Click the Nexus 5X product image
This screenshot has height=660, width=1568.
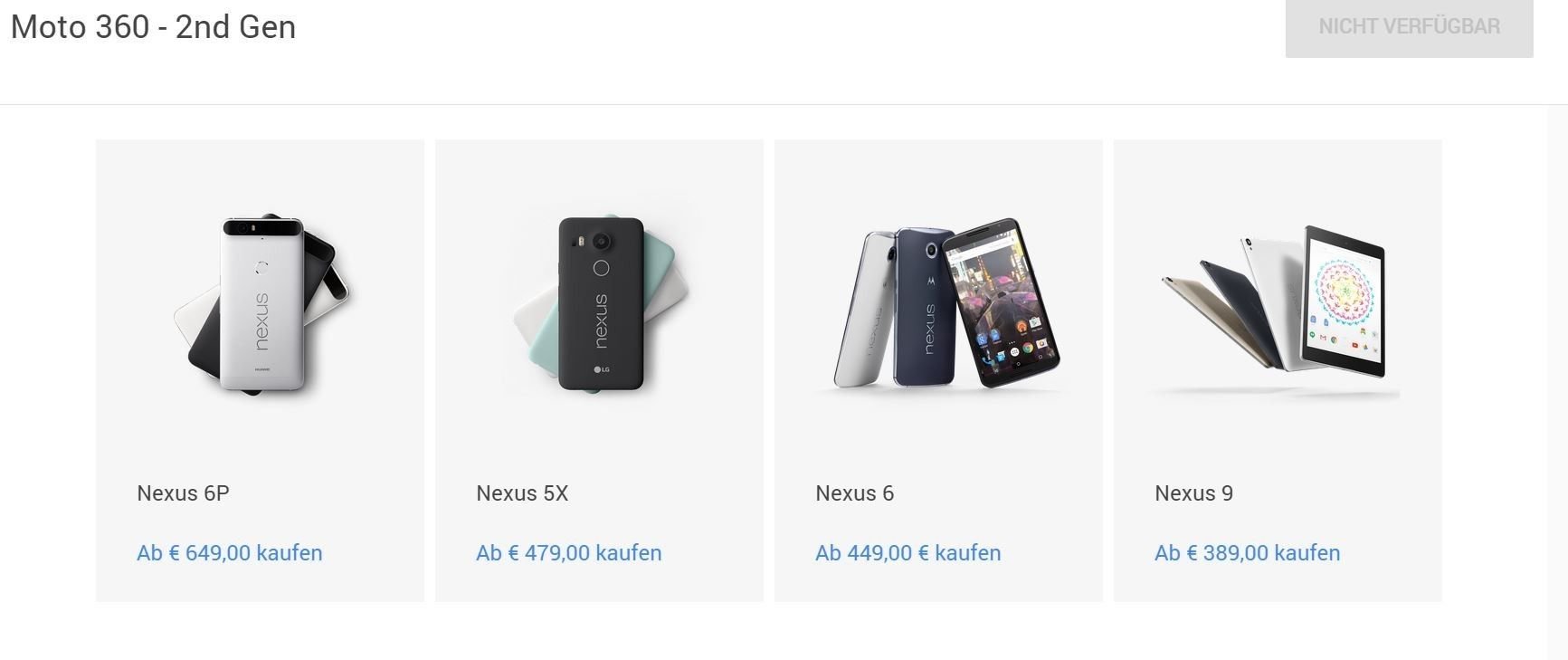click(x=601, y=305)
